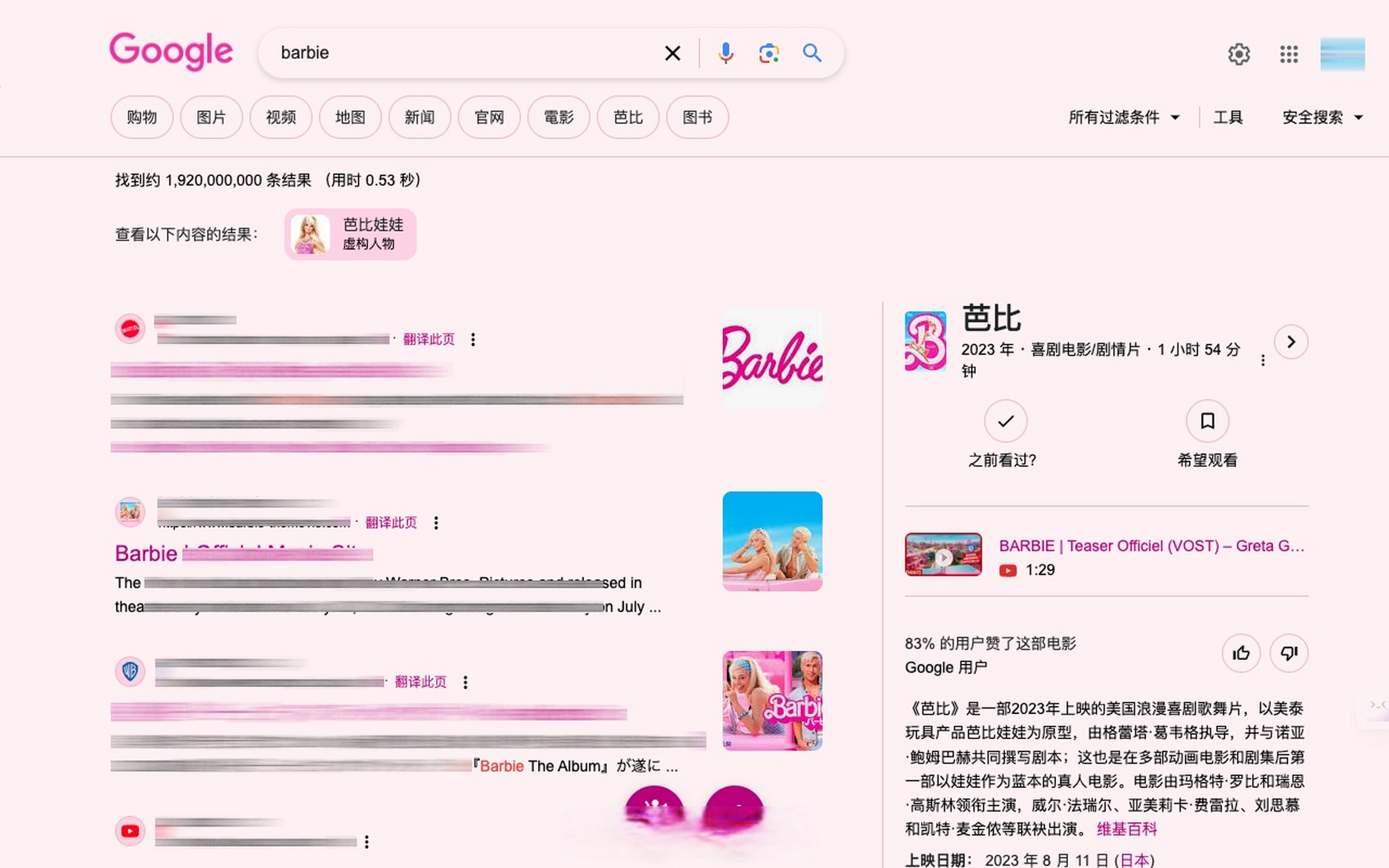Viewport: 1389px width, 868px height.
Task: Switch to the 视频 search tab
Action: click(281, 117)
